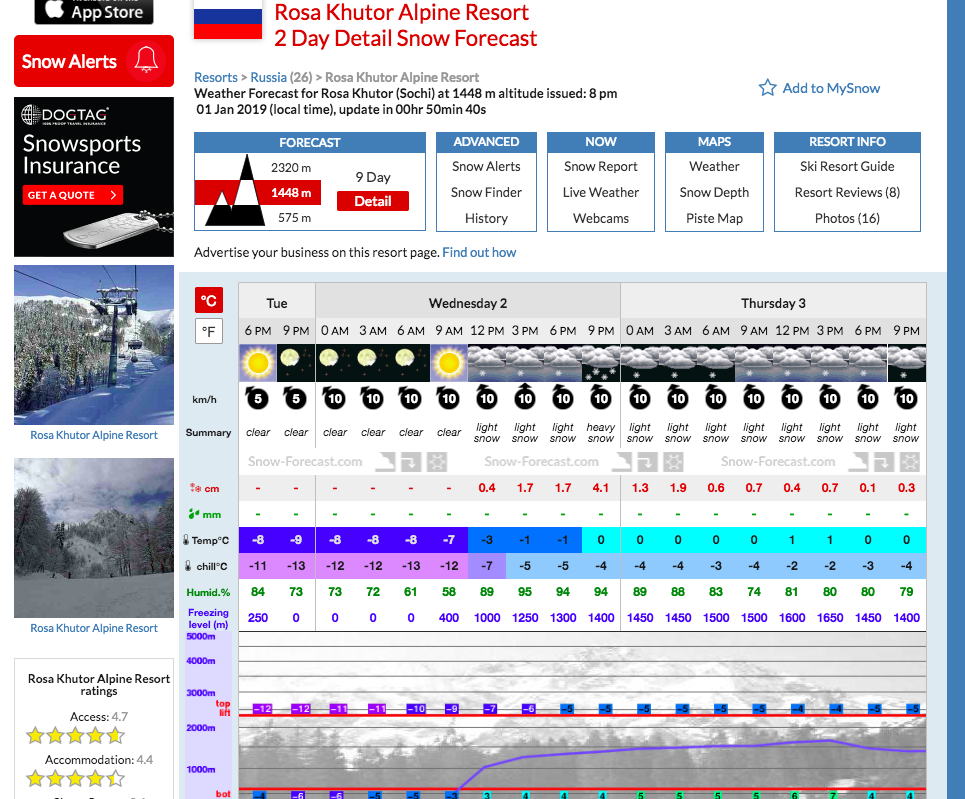This screenshot has width=965, height=799.
Task: Click the snow cloud icon for Thursday 0 AM
Action: [640, 363]
